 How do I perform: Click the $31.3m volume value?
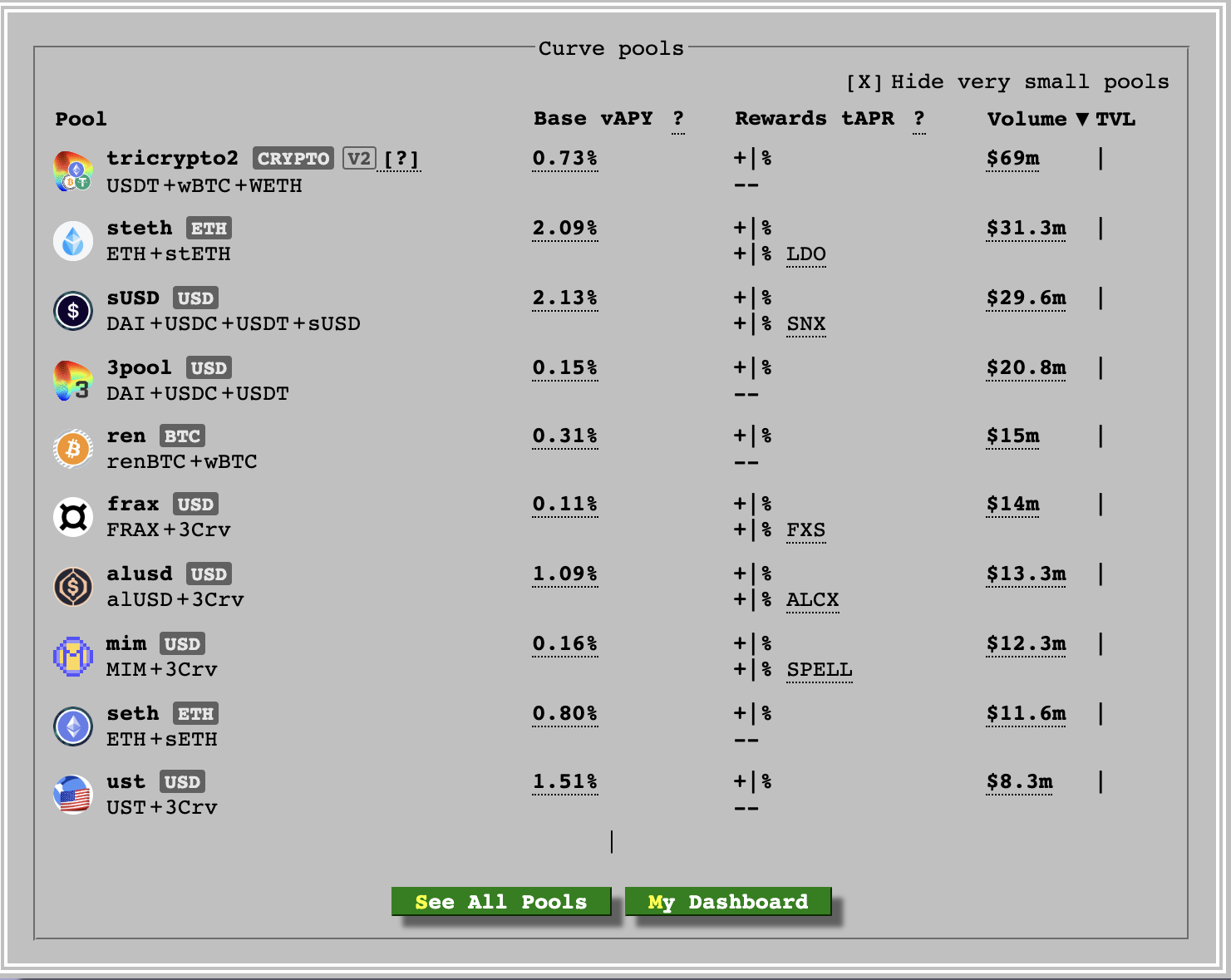point(1027,228)
